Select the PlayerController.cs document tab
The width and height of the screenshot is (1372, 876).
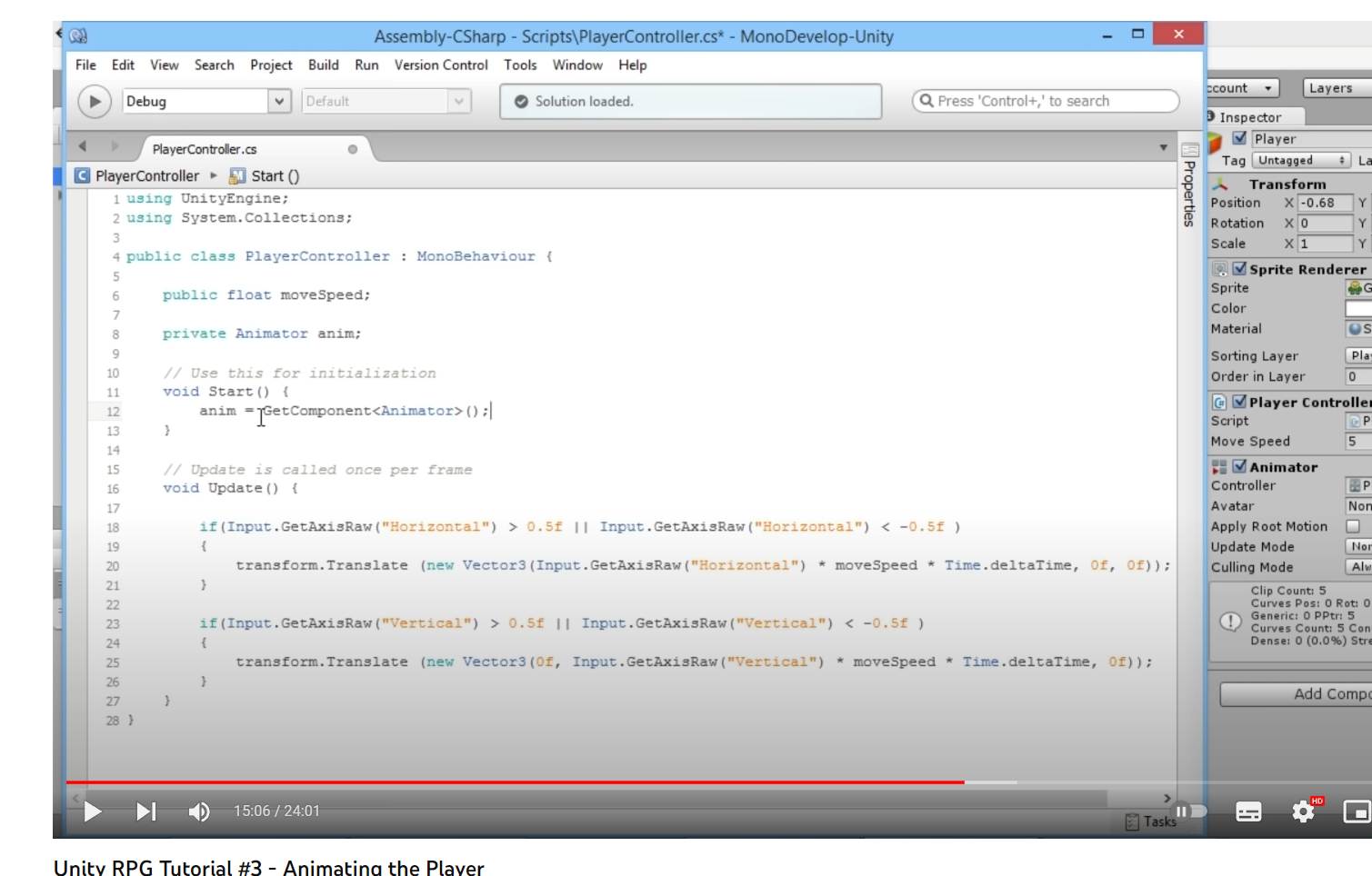[205, 149]
